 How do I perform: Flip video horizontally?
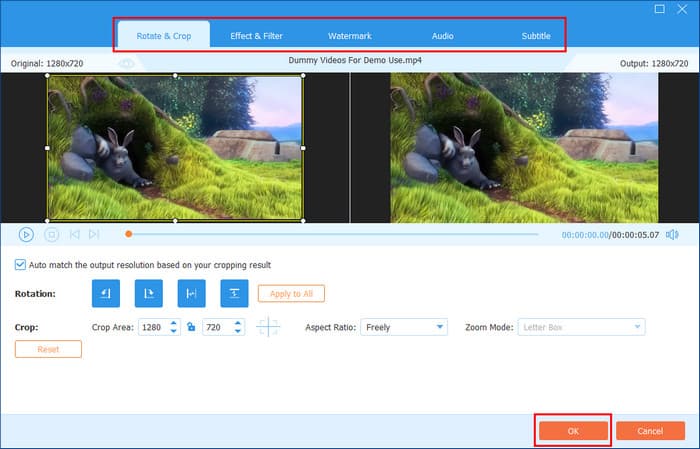point(191,293)
